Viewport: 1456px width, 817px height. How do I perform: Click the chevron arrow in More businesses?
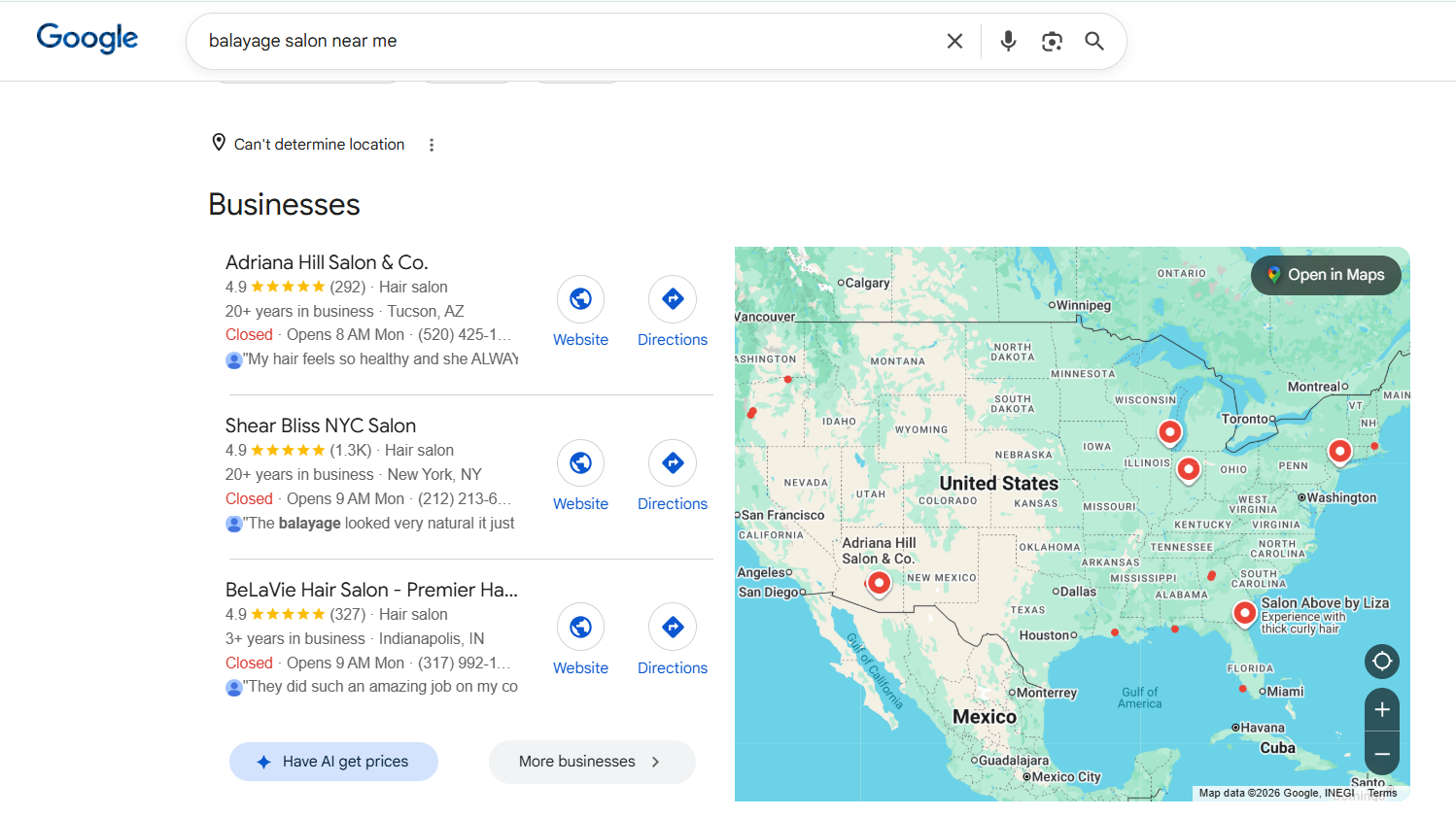coord(655,762)
